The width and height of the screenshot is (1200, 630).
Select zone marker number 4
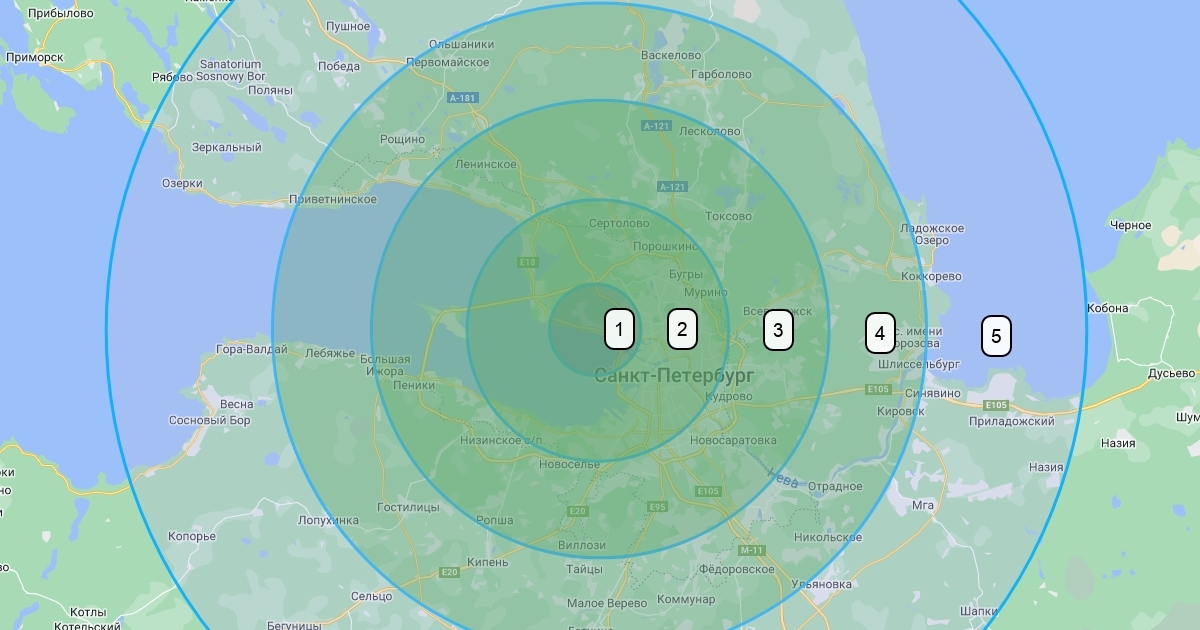coord(879,333)
